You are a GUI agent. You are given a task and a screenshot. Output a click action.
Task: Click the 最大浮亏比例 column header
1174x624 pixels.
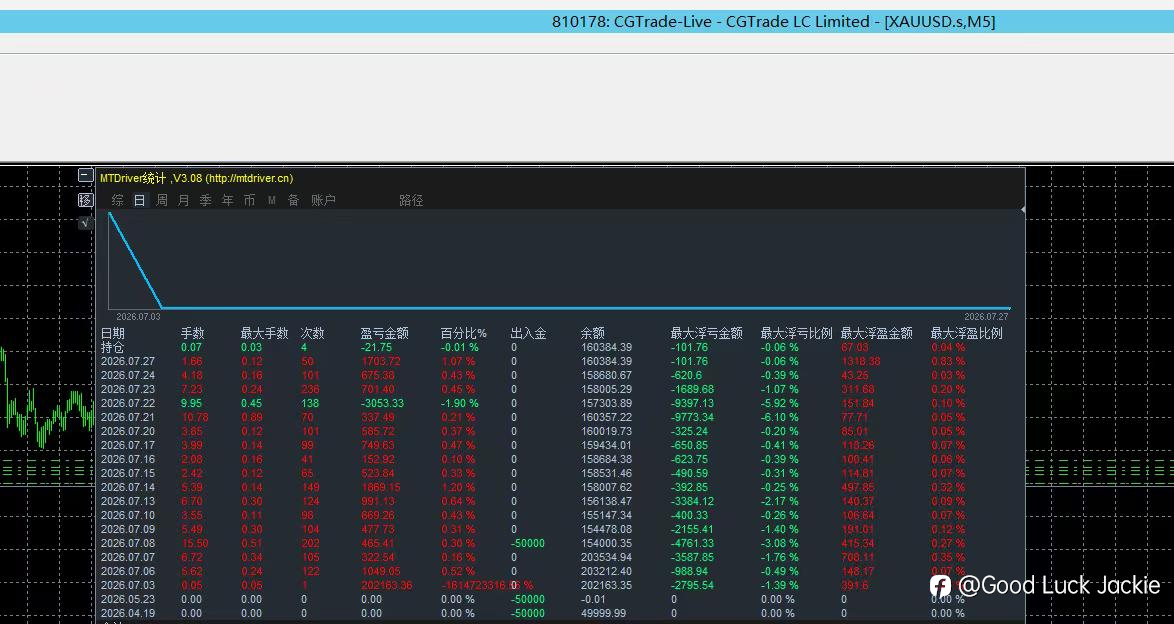click(x=797, y=333)
